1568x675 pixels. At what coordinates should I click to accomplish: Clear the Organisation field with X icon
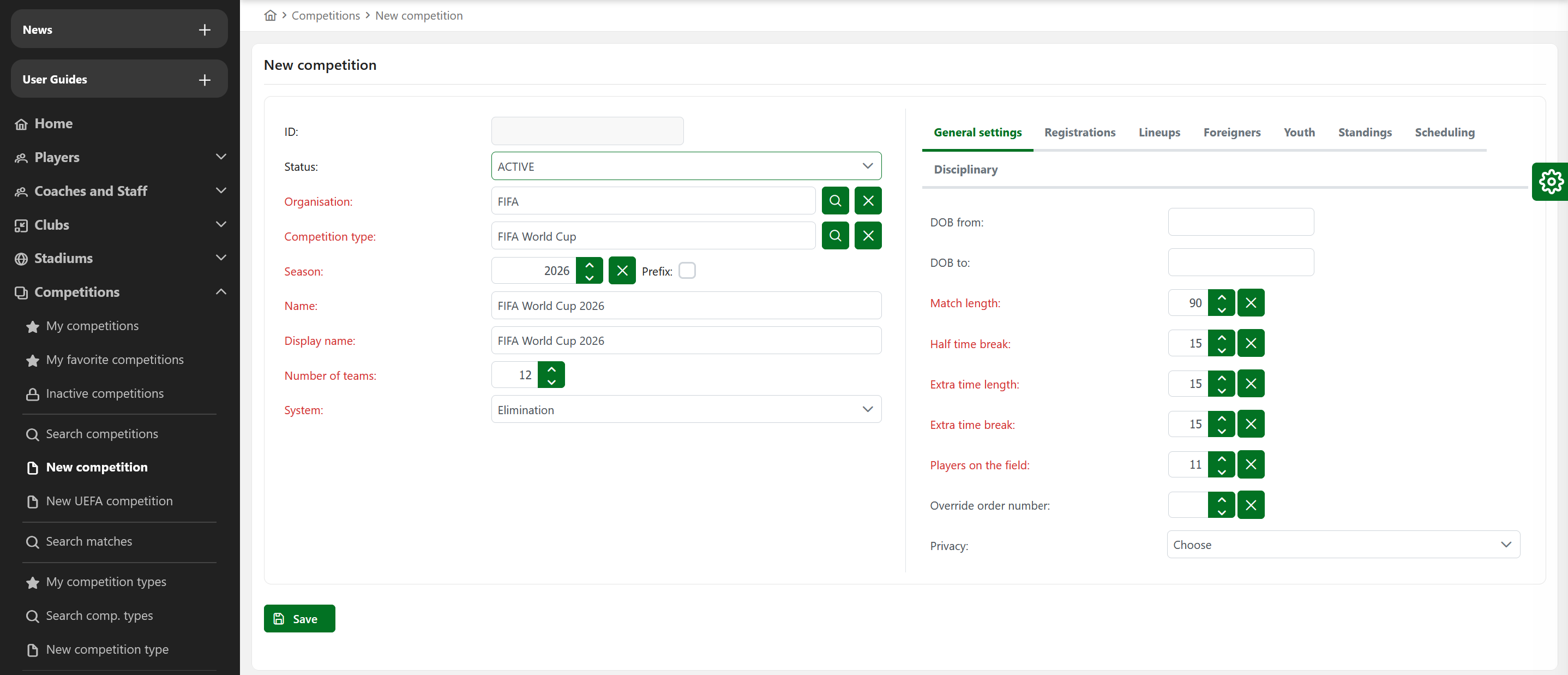(x=868, y=201)
